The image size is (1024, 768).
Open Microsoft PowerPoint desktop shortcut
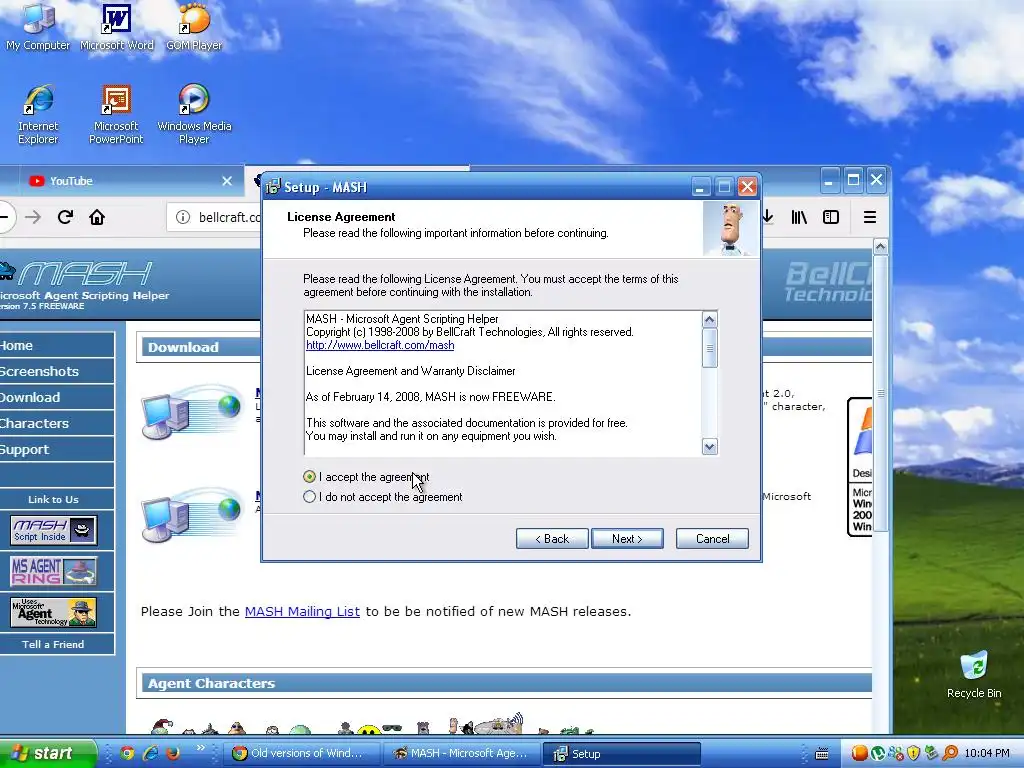[x=116, y=114]
